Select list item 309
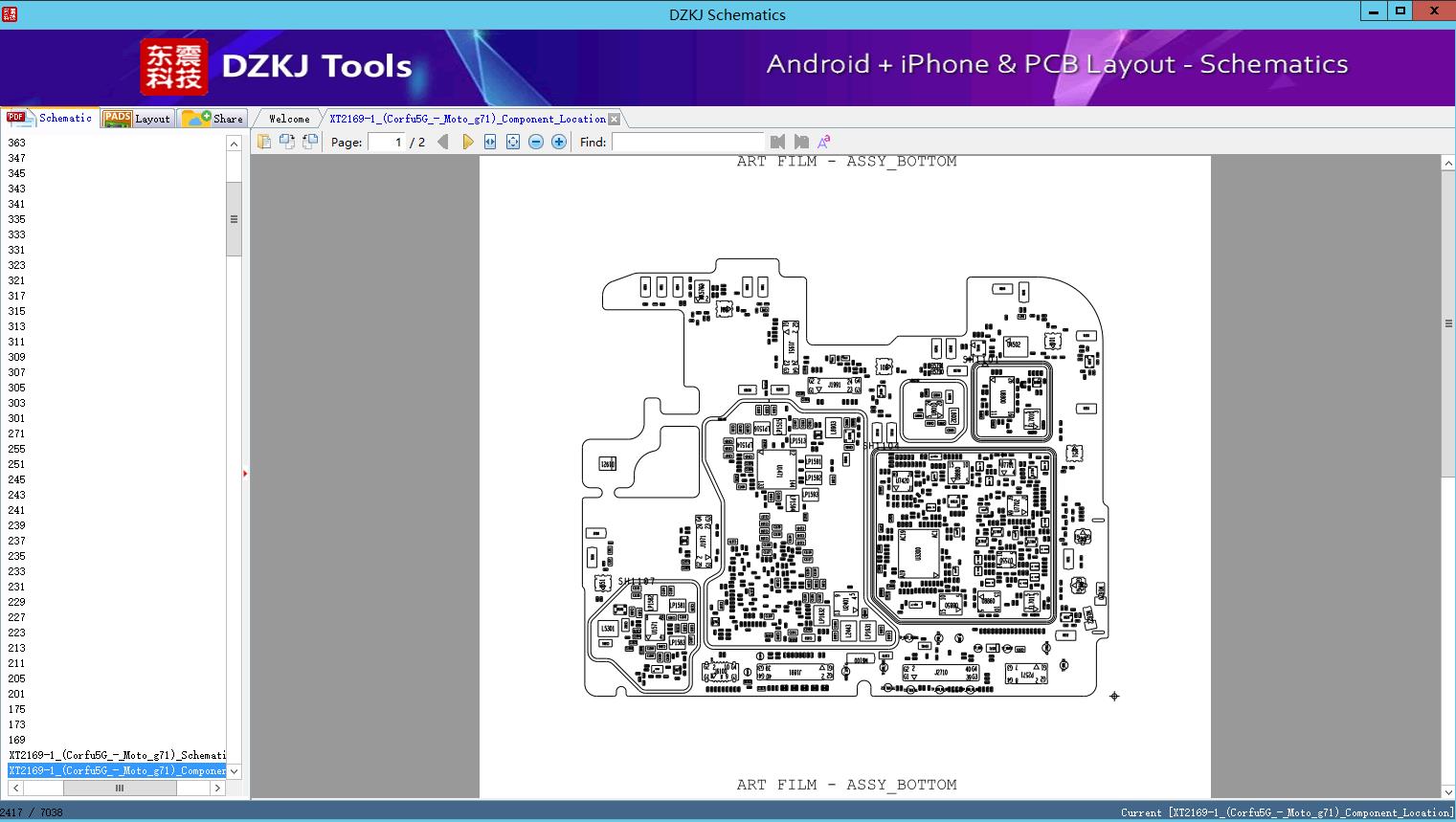The height and width of the screenshot is (822, 1456). pyautogui.click(x=17, y=357)
